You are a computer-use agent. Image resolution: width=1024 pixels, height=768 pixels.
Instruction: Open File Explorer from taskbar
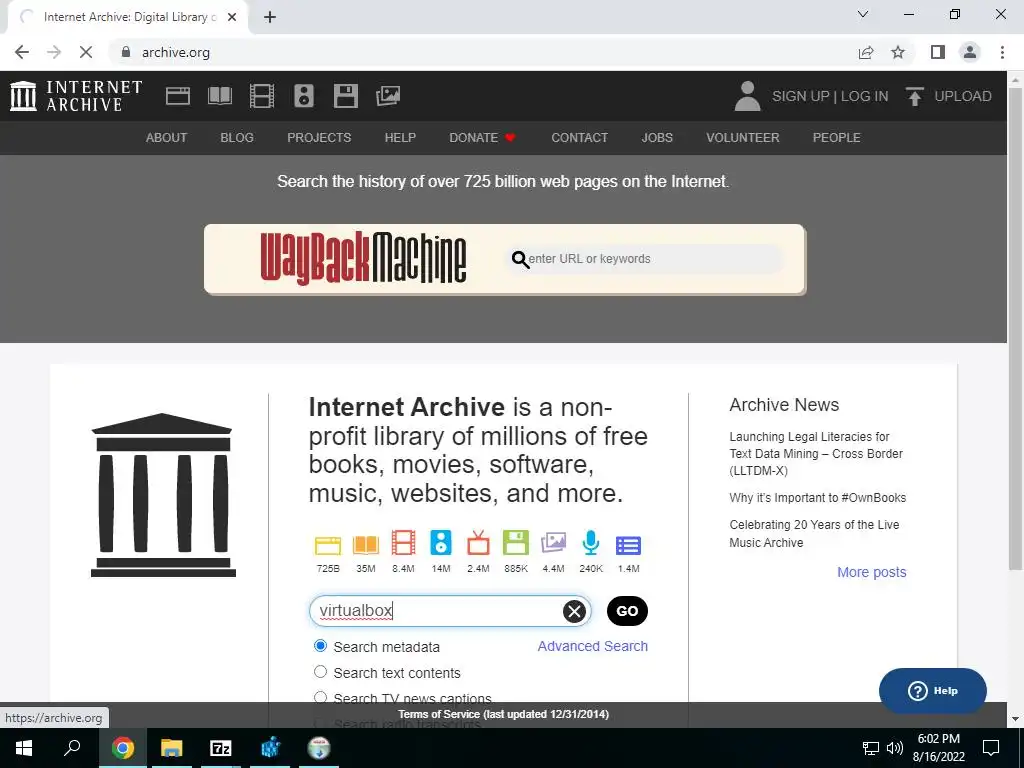pos(171,748)
